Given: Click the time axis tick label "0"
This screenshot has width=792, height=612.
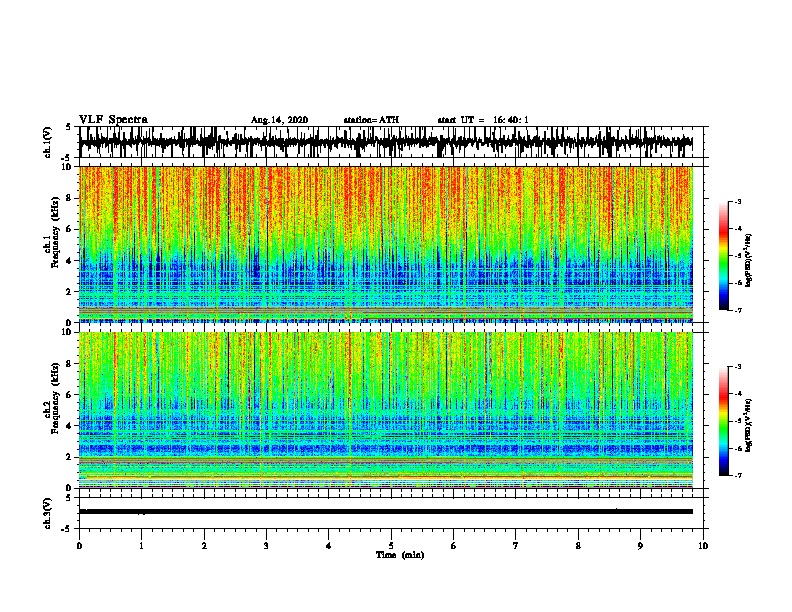Looking at the screenshot, I should pyautogui.click(x=79, y=545).
